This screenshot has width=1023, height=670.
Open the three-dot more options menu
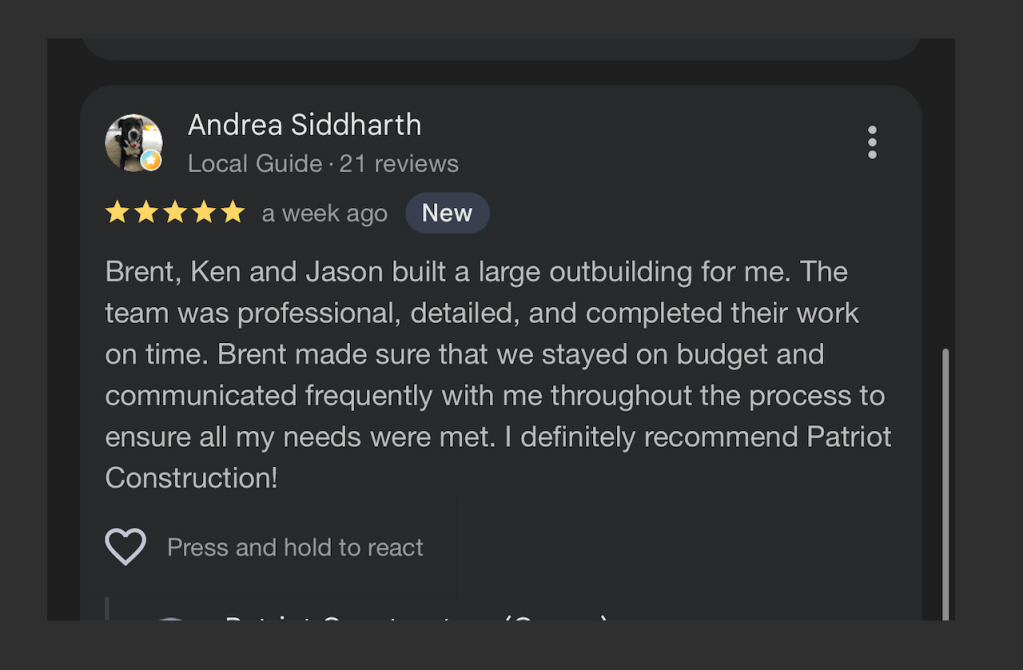click(872, 143)
